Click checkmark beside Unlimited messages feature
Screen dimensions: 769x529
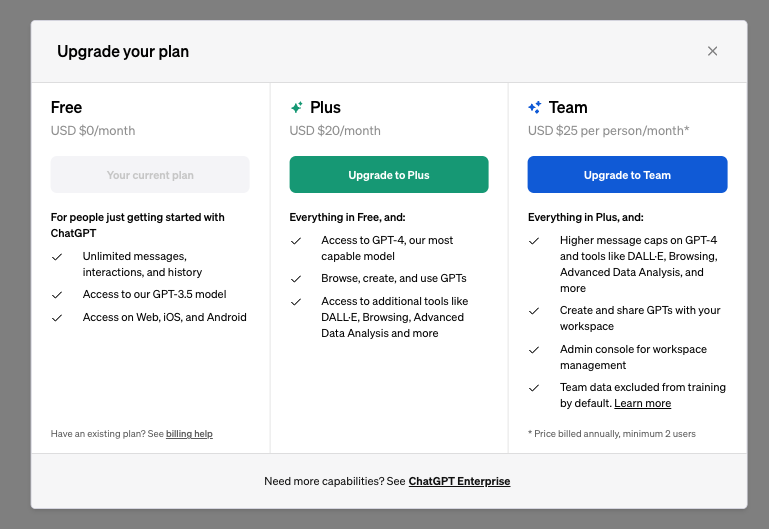click(58, 257)
